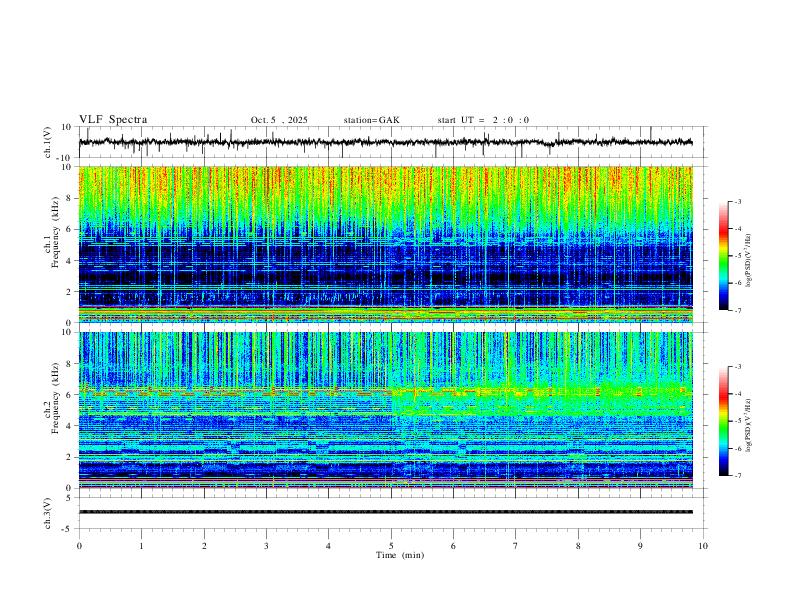The height and width of the screenshot is (612, 792).
Task: Click the "-3" value on ch.1 color bar
Action: coord(737,201)
